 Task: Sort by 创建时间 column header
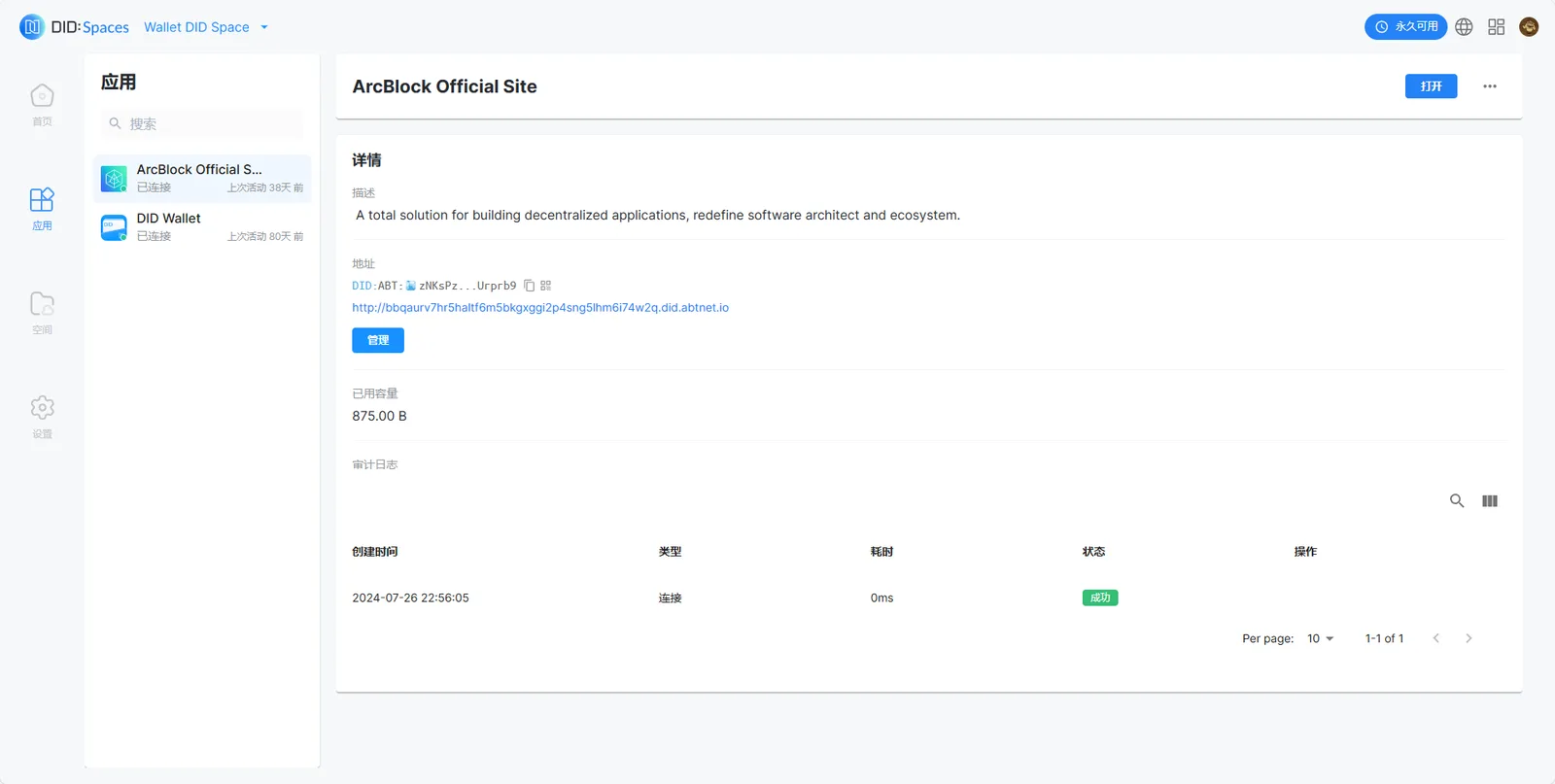click(x=375, y=552)
